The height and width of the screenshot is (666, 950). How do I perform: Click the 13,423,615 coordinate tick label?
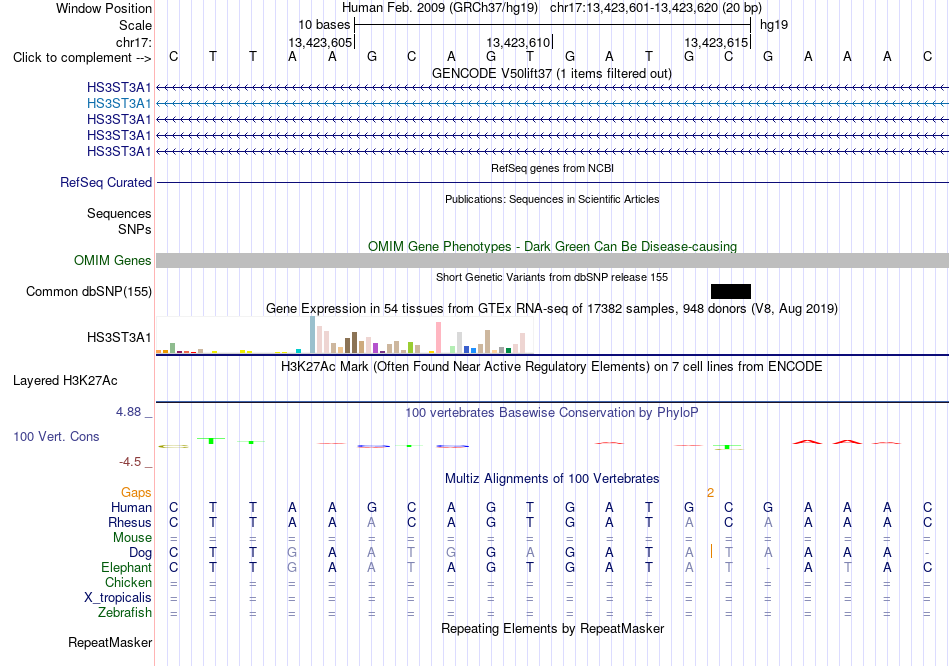716,42
